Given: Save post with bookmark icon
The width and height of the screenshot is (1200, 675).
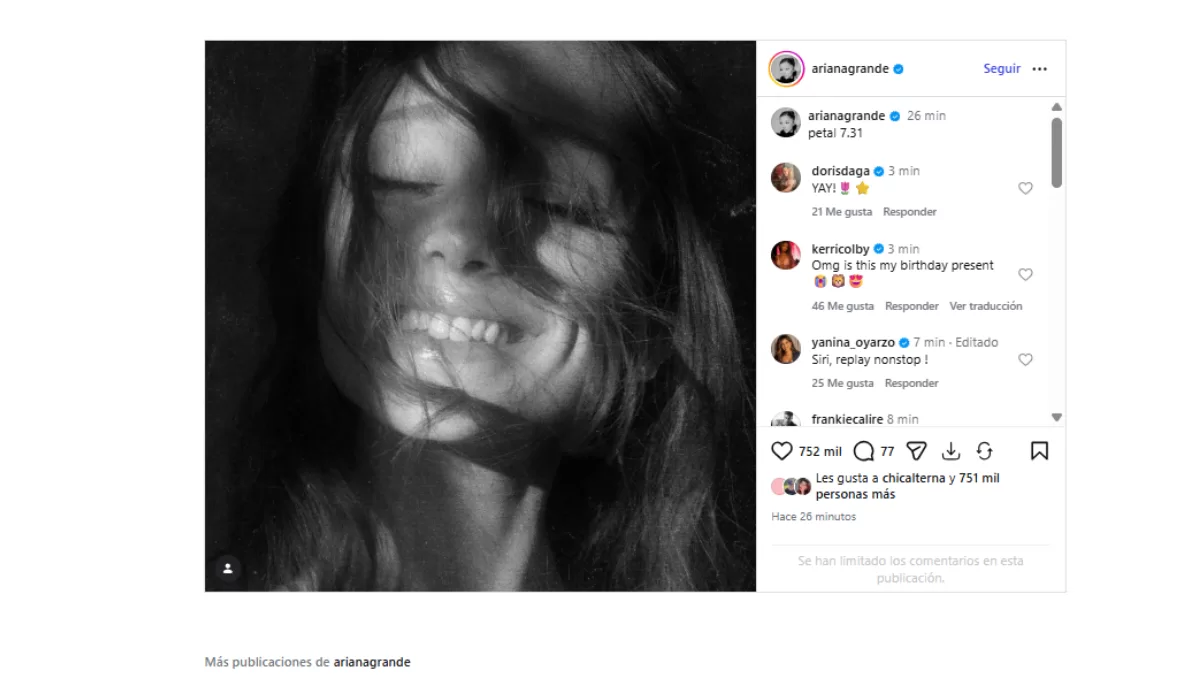Looking at the screenshot, I should (x=1039, y=451).
